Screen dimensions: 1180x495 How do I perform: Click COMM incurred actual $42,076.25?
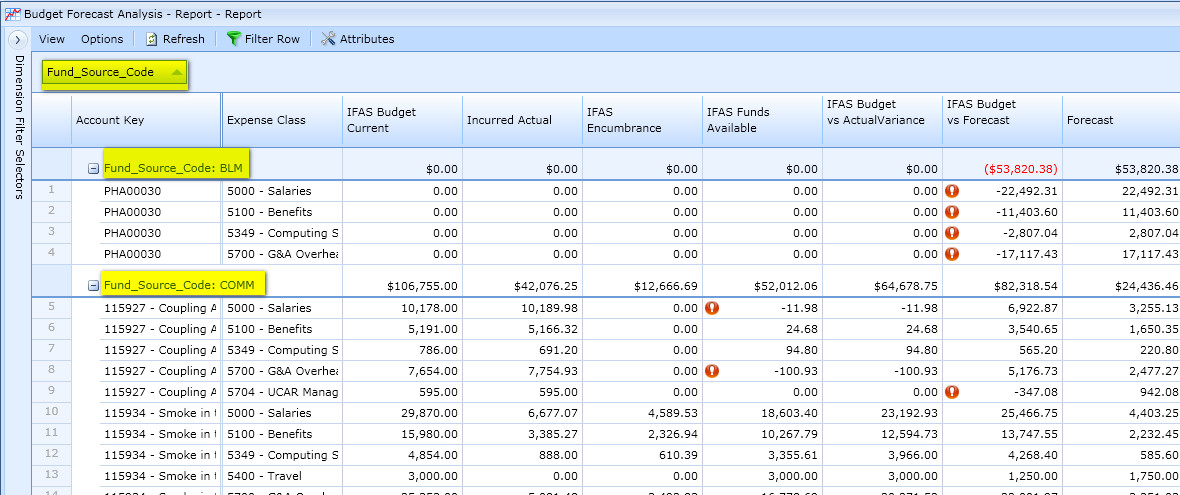point(546,286)
